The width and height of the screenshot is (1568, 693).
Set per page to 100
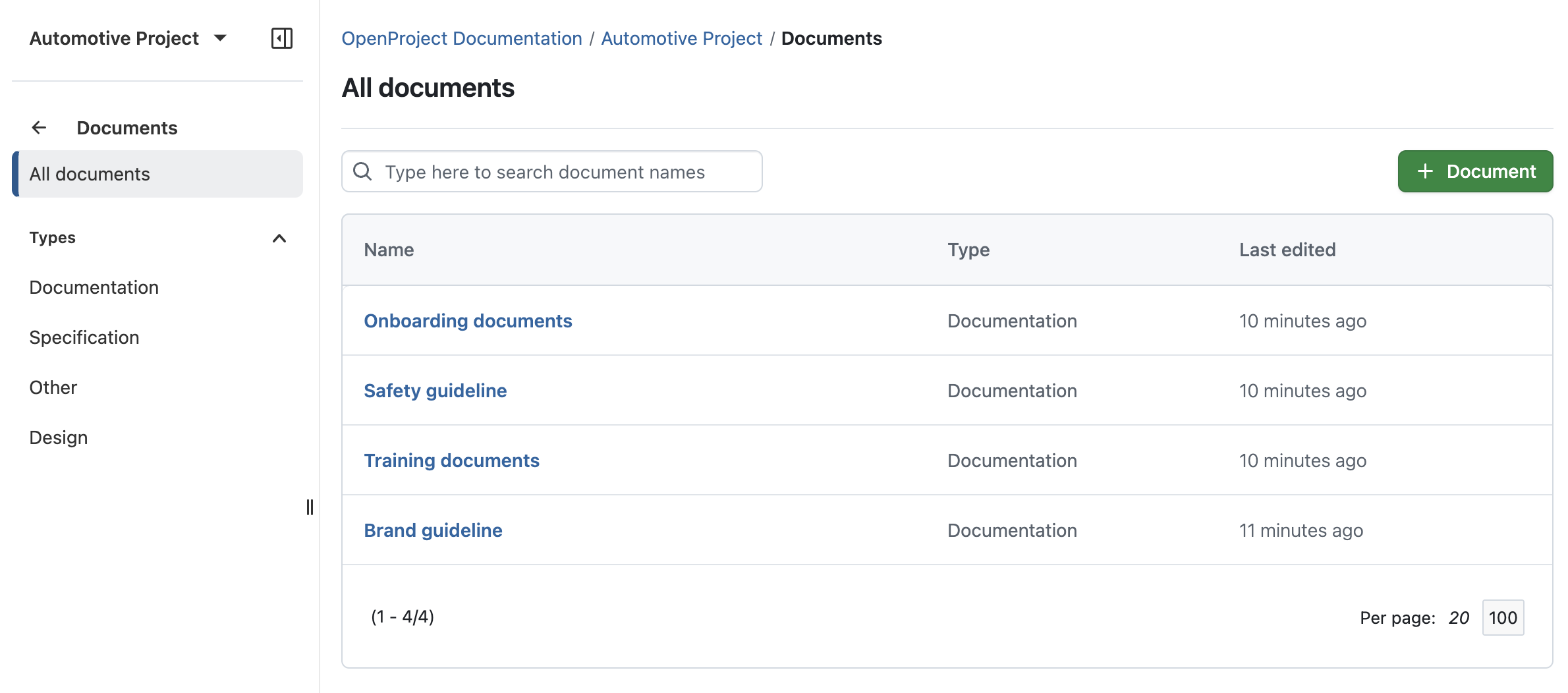pyautogui.click(x=1503, y=617)
